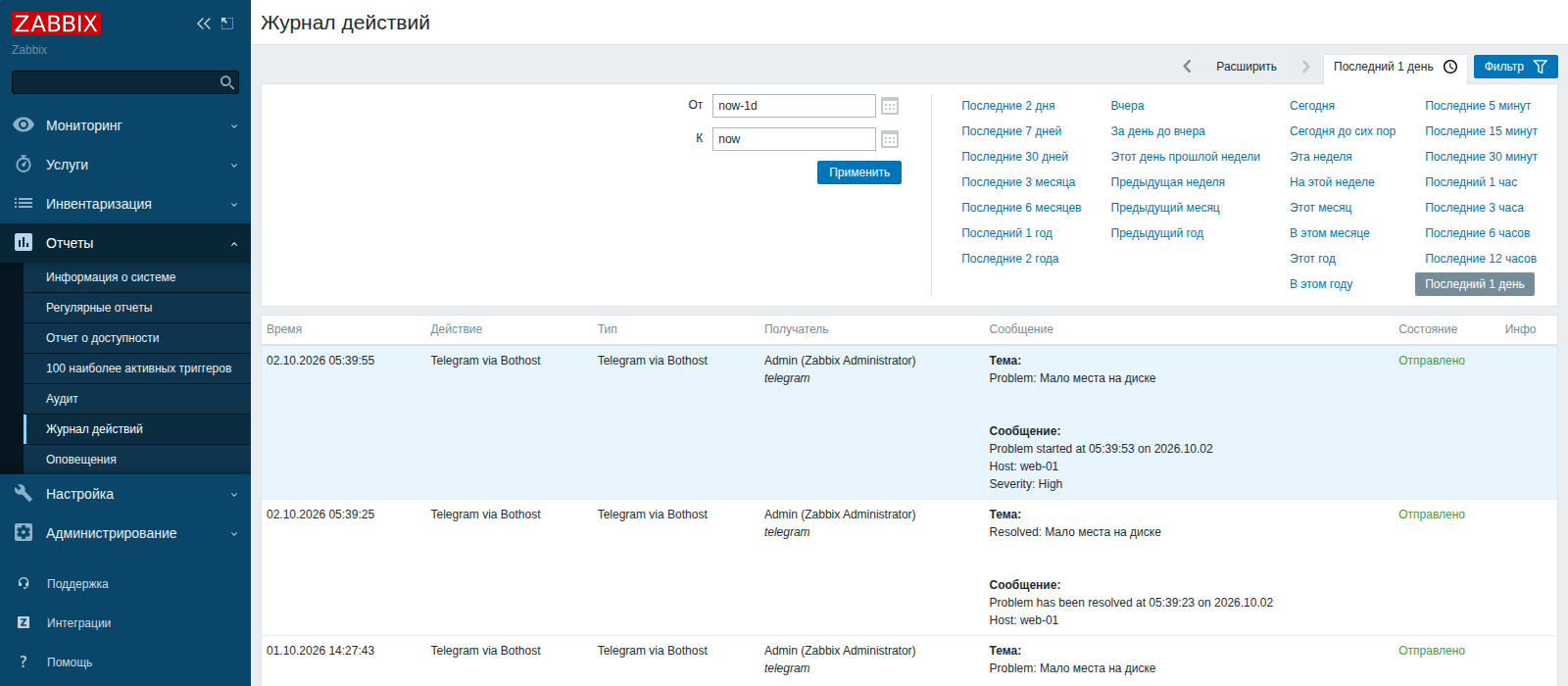Click the Отчеты chart icon
Image resolution: width=1568 pixels, height=686 pixels.
tap(24, 243)
